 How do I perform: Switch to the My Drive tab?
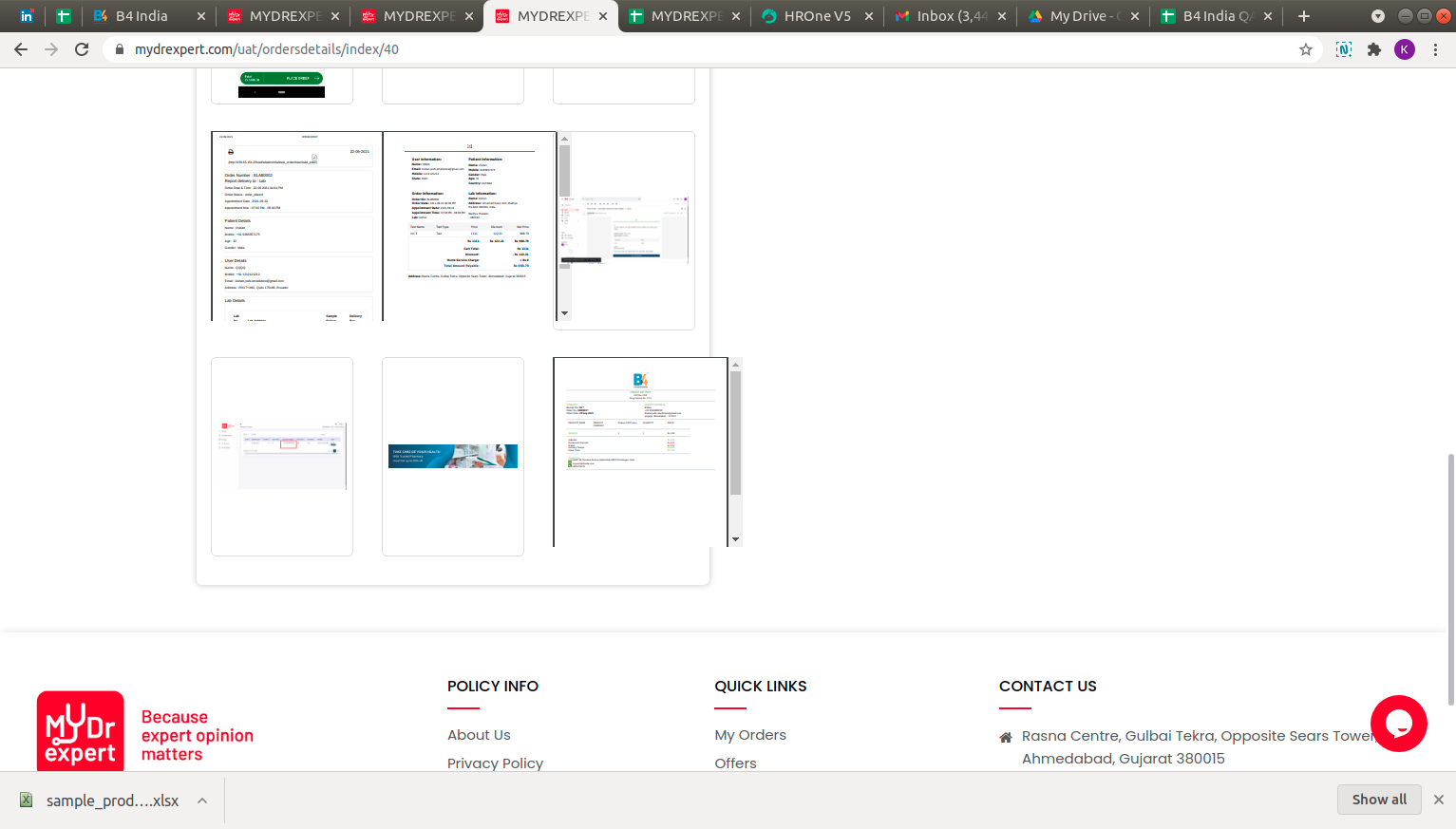click(1083, 16)
